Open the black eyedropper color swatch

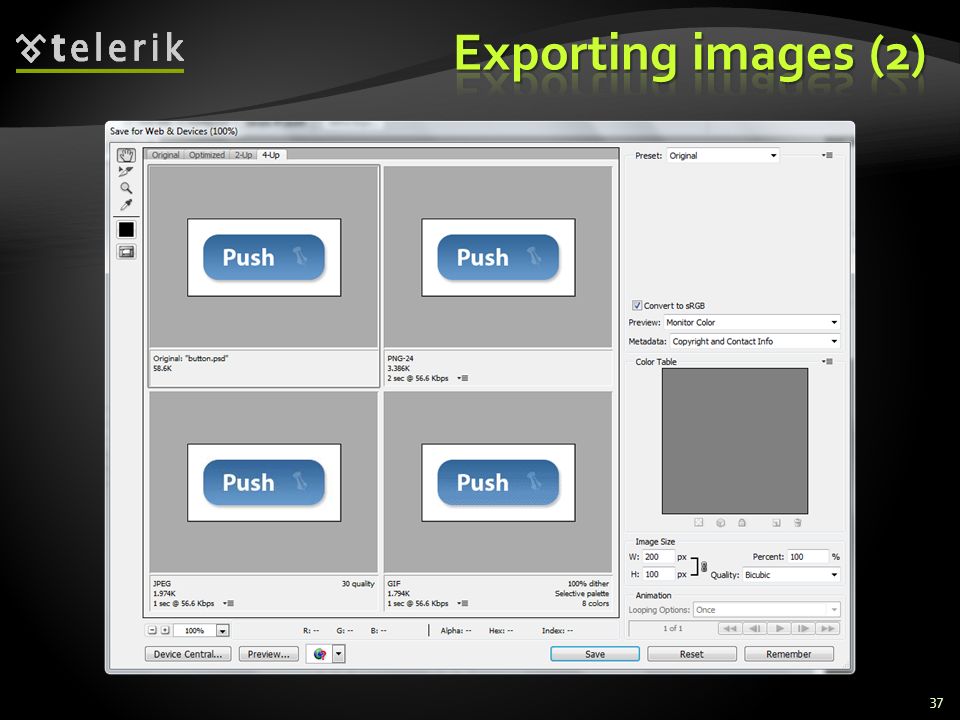tap(126, 230)
